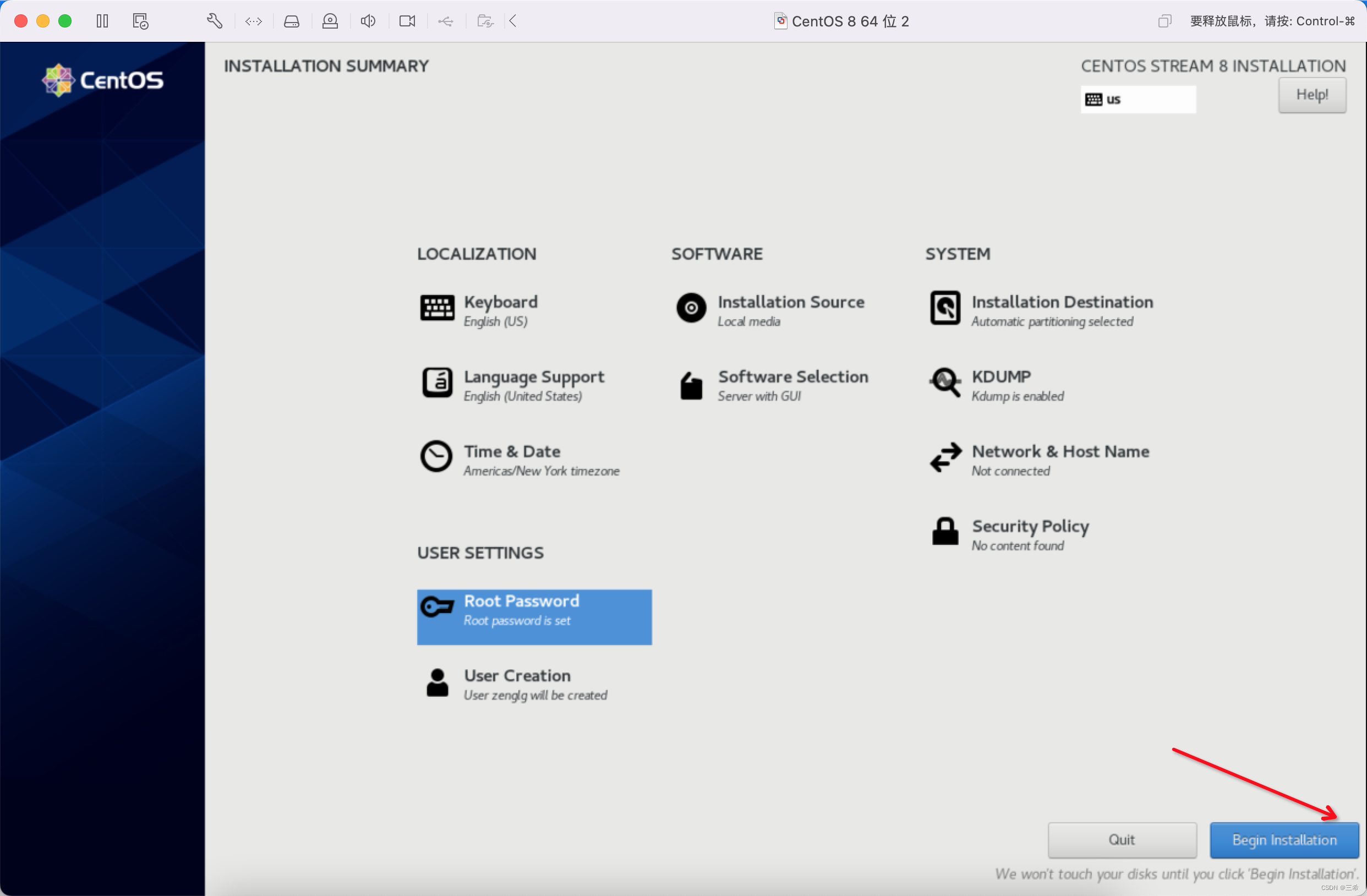Open KDUMP configuration
Image resolution: width=1367 pixels, height=896 pixels.
[1000, 385]
